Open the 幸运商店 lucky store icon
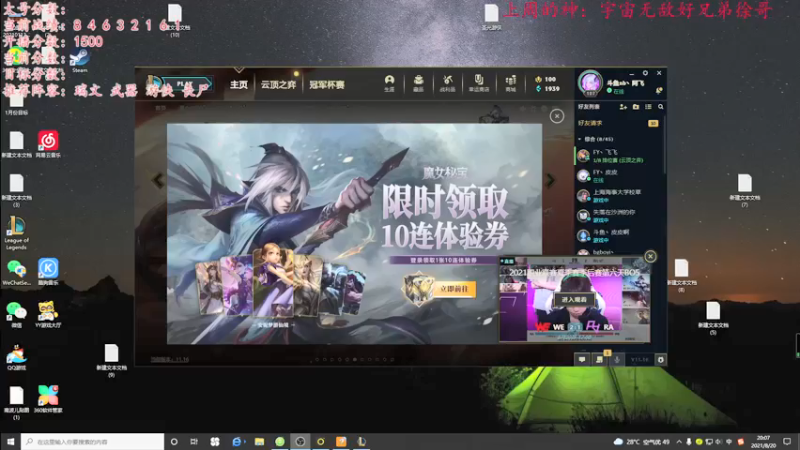Screen dimensions: 800x450 tap(479, 83)
